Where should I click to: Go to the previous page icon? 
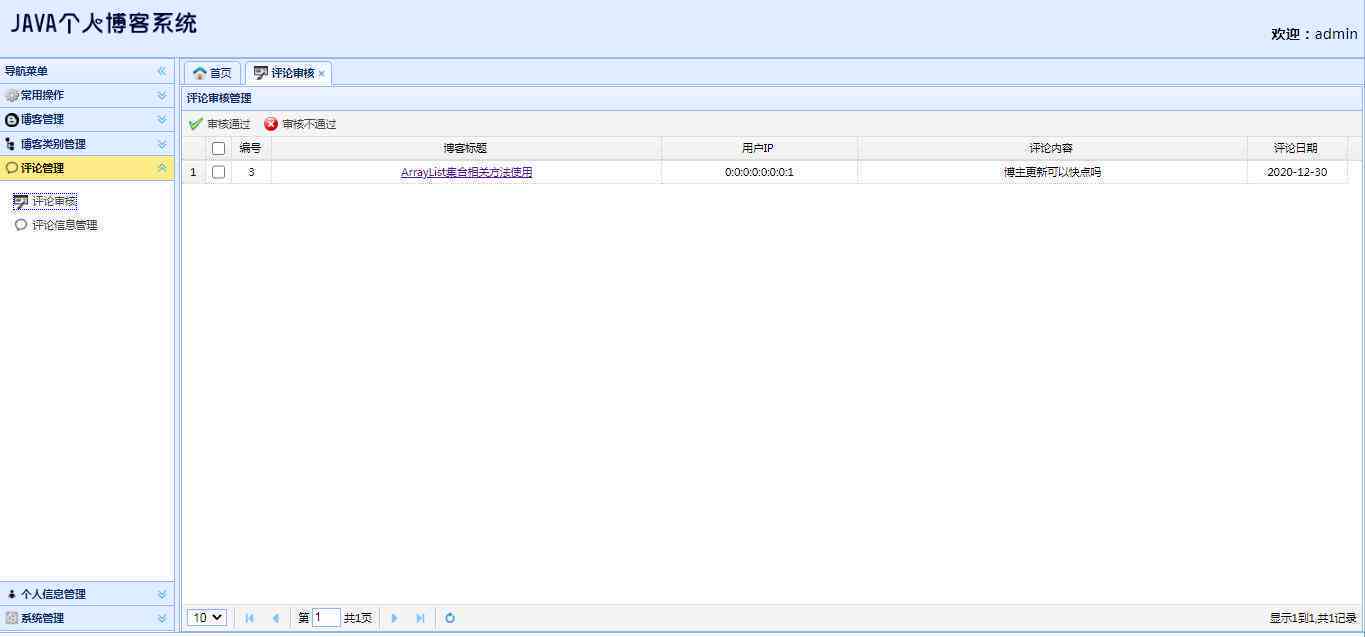[x=276, y=618]
